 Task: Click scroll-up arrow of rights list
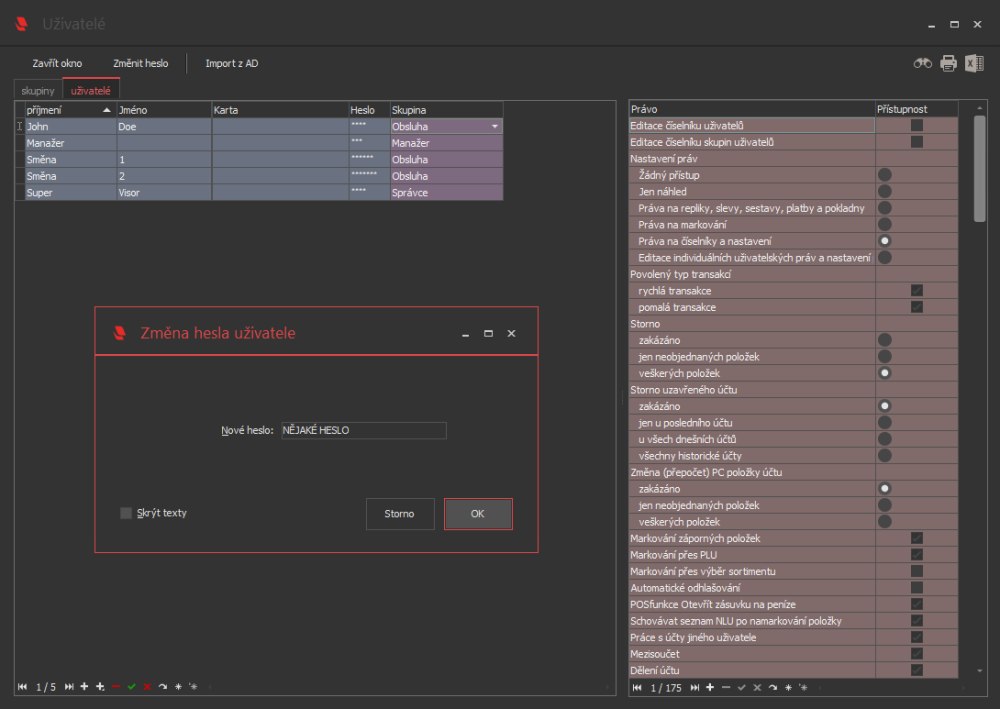[980, 108]
